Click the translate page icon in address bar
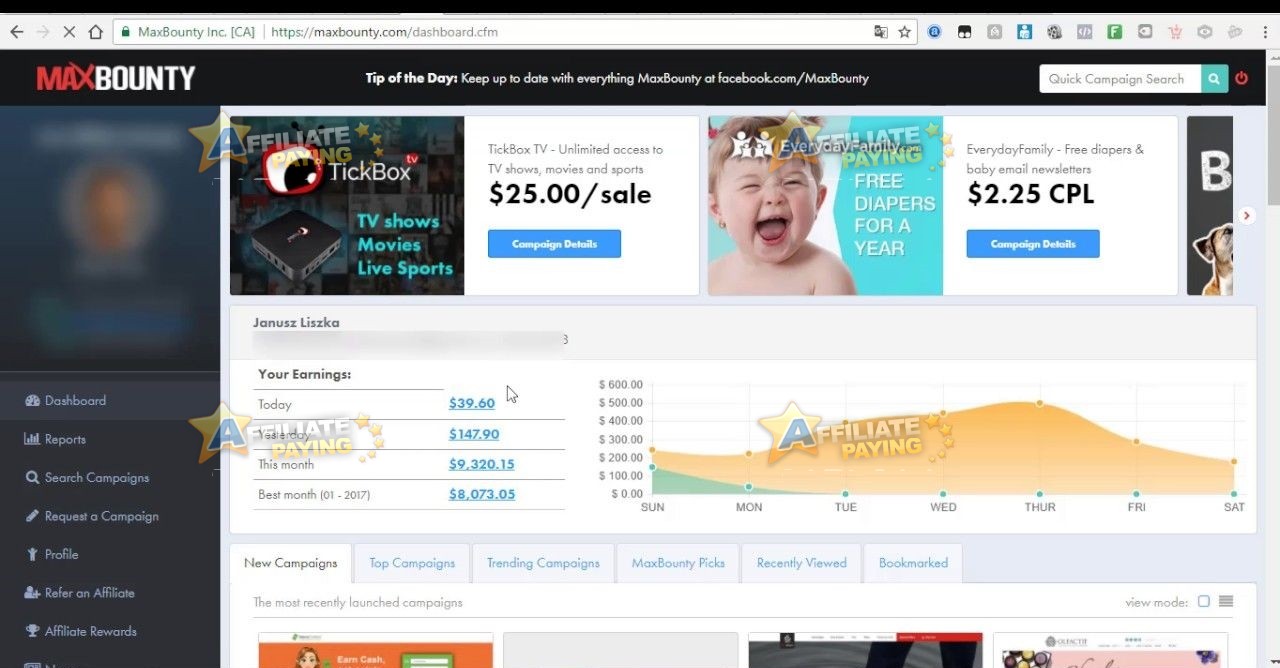 pos(881,32)
